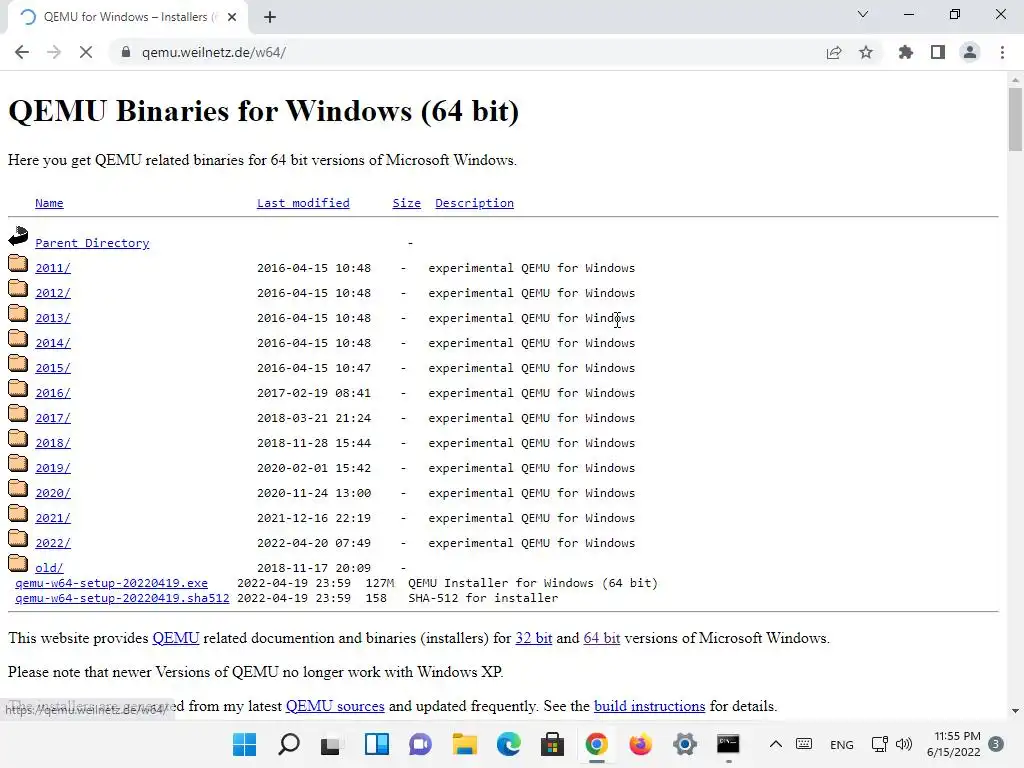
Task: Open the extensions puzzle icon
Action: pyautogui.click(x=906, y=52)
